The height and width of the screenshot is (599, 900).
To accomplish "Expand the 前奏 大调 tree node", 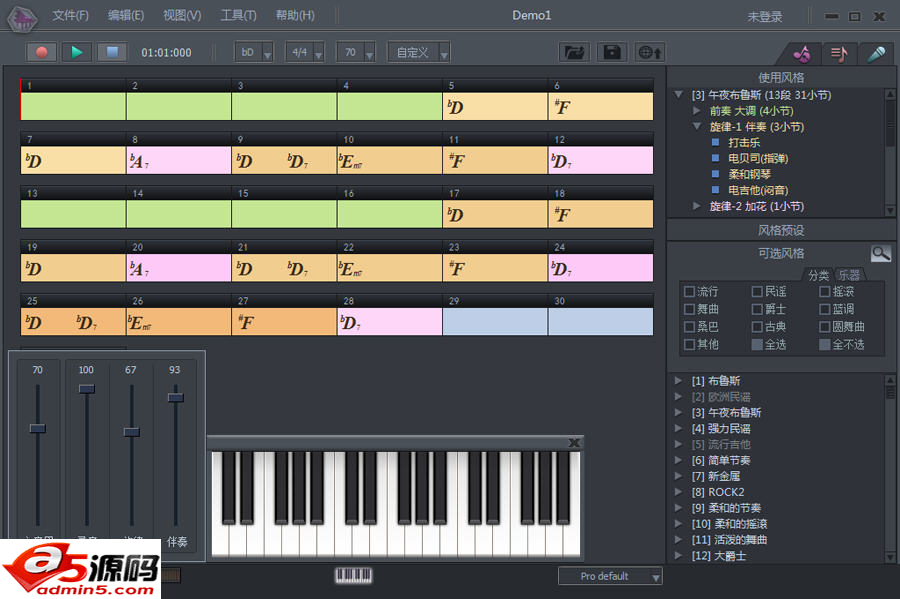I will [x=698, y=111].
